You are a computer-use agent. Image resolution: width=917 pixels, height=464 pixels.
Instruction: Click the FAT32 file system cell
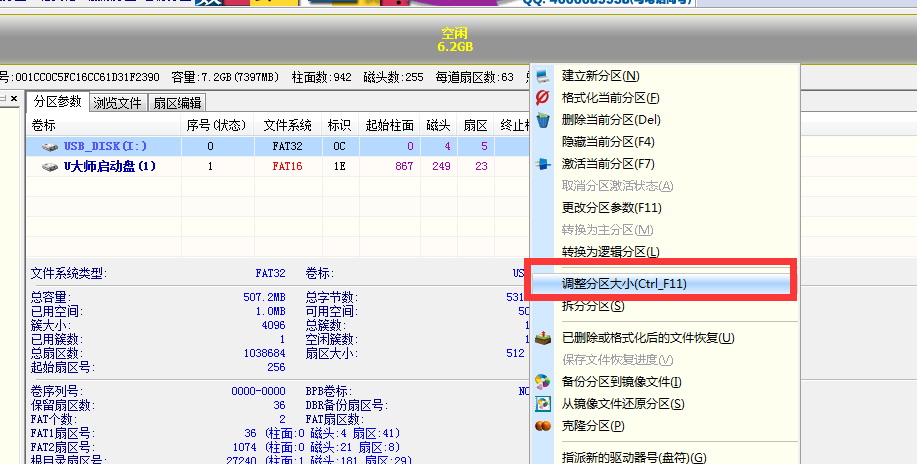pos(287,146)
